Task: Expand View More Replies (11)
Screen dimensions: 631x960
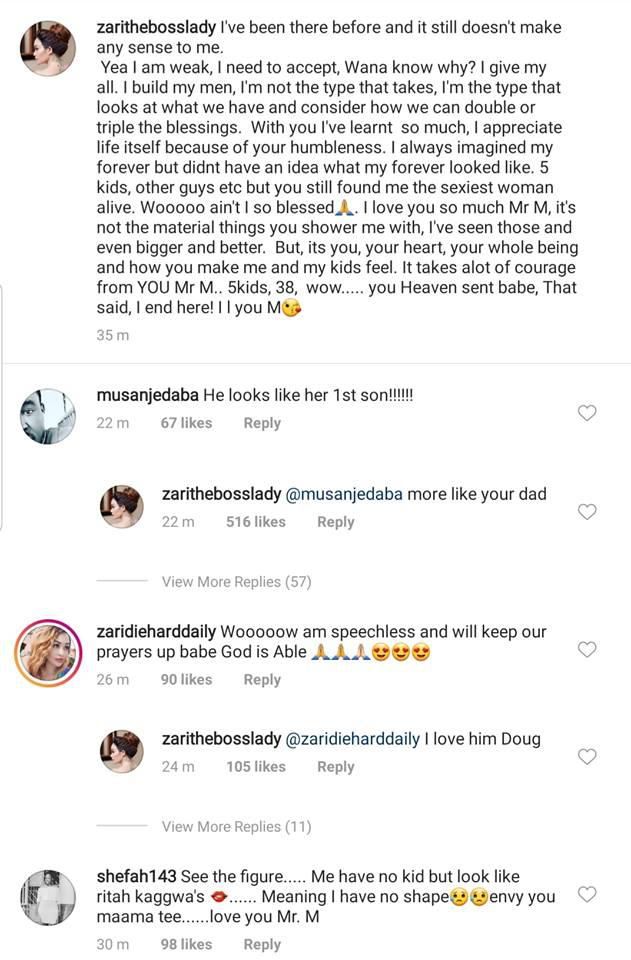Action: coord(236,826)
